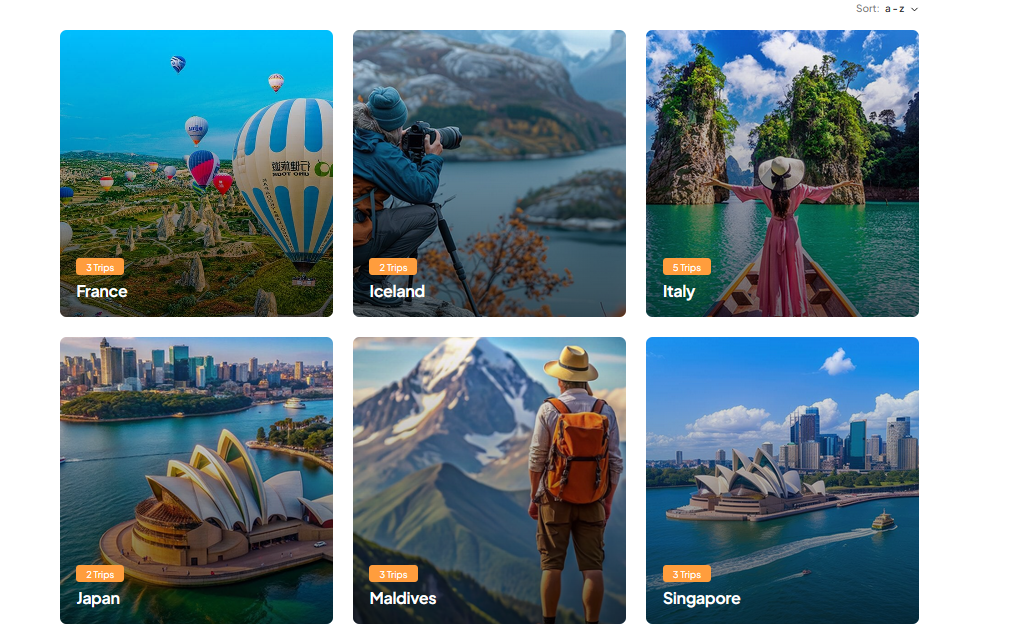Click the Maldives title link
This screenshot has height=640, width=1015.
(x=403, y=598)
